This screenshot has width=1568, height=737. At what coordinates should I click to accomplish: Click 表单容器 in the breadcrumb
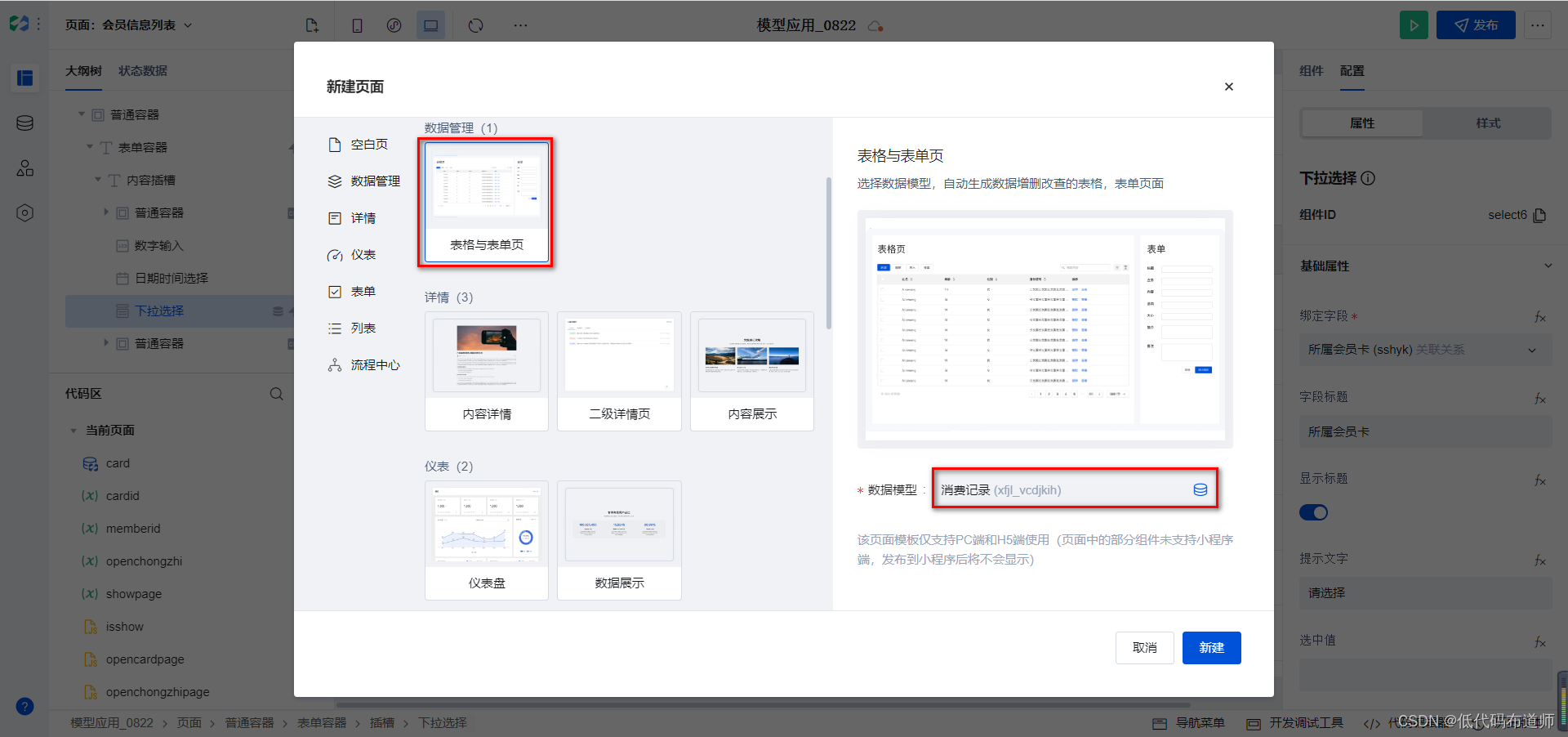pyautogui.click(x=322, y=723)
